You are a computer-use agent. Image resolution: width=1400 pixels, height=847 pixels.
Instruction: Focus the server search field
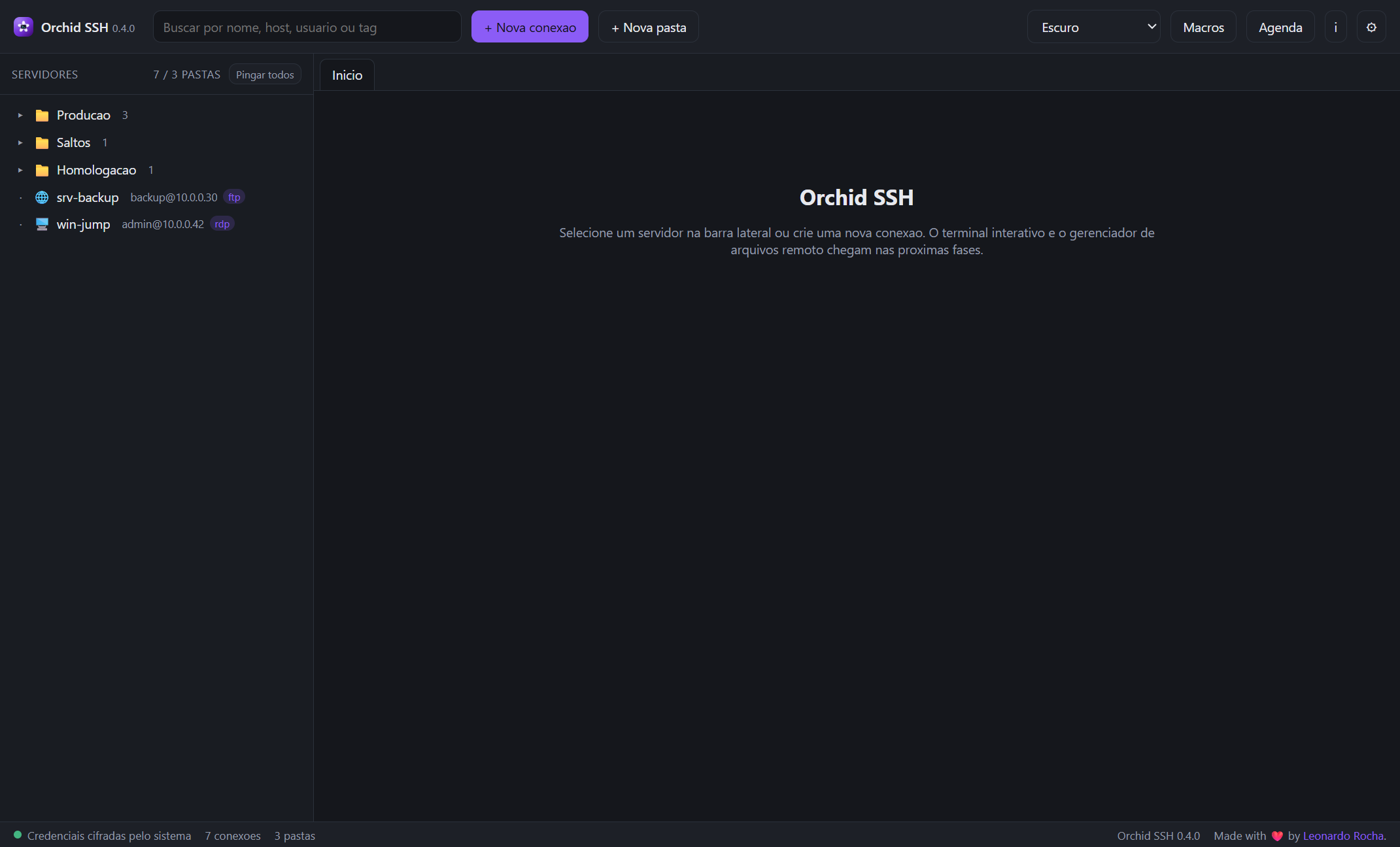click(x=307, y=27)
